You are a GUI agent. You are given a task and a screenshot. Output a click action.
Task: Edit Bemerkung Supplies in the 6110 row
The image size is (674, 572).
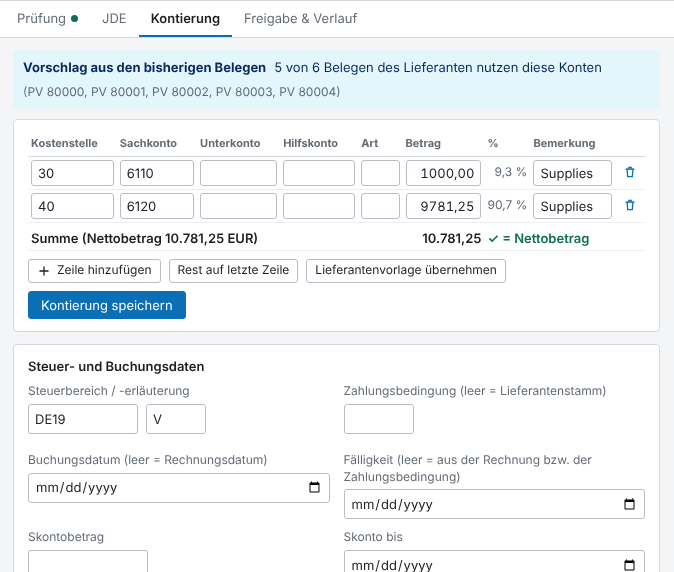(573, 173)
